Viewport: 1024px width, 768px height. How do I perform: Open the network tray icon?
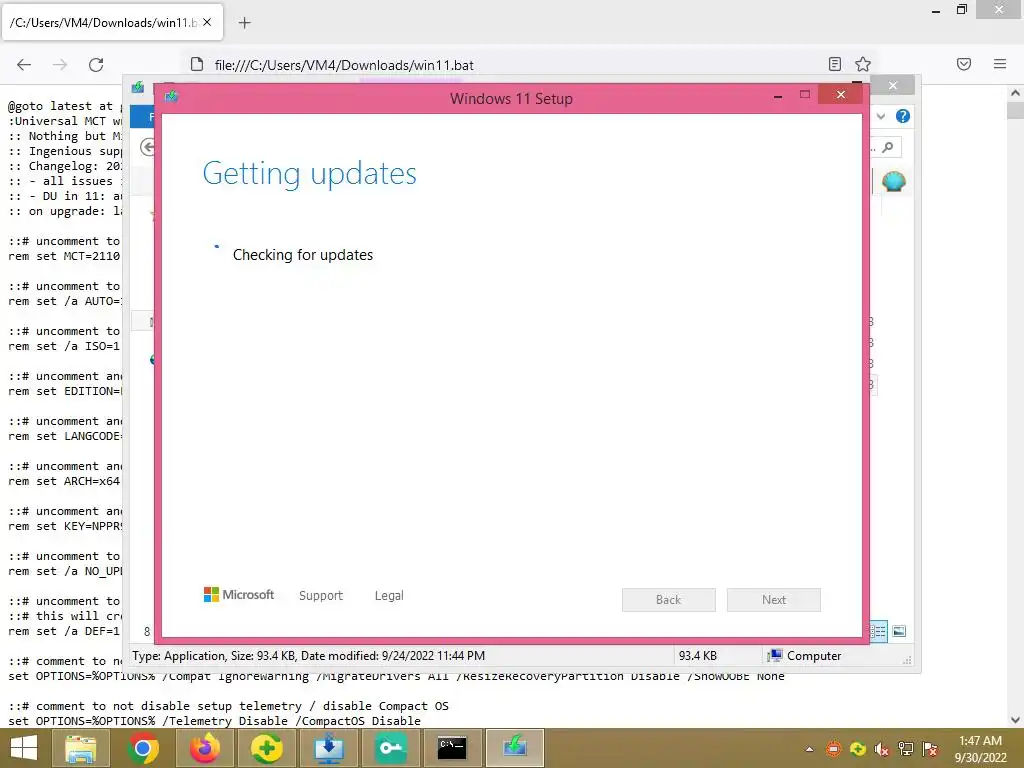click(x=906, y=749)
